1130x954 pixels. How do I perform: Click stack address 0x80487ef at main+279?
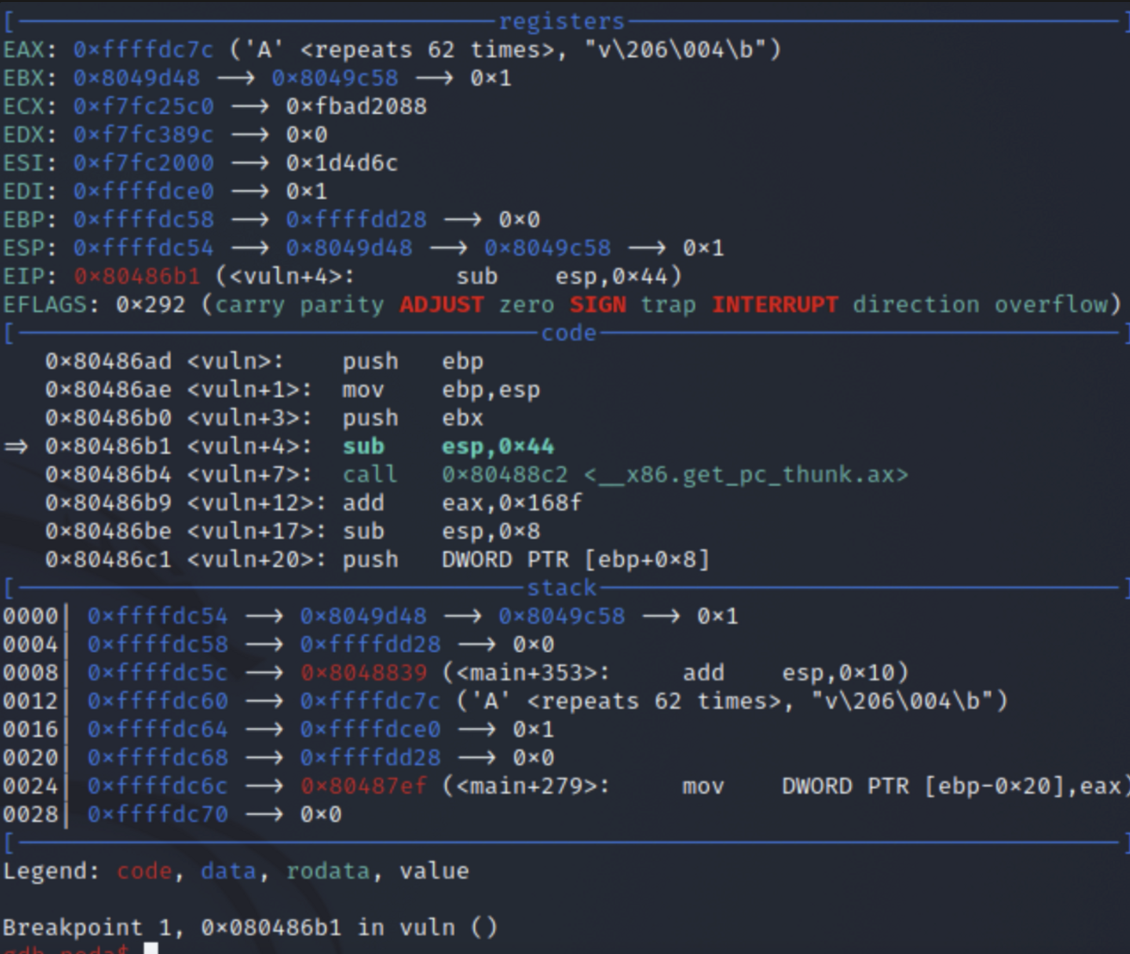[x=363, y=786]
